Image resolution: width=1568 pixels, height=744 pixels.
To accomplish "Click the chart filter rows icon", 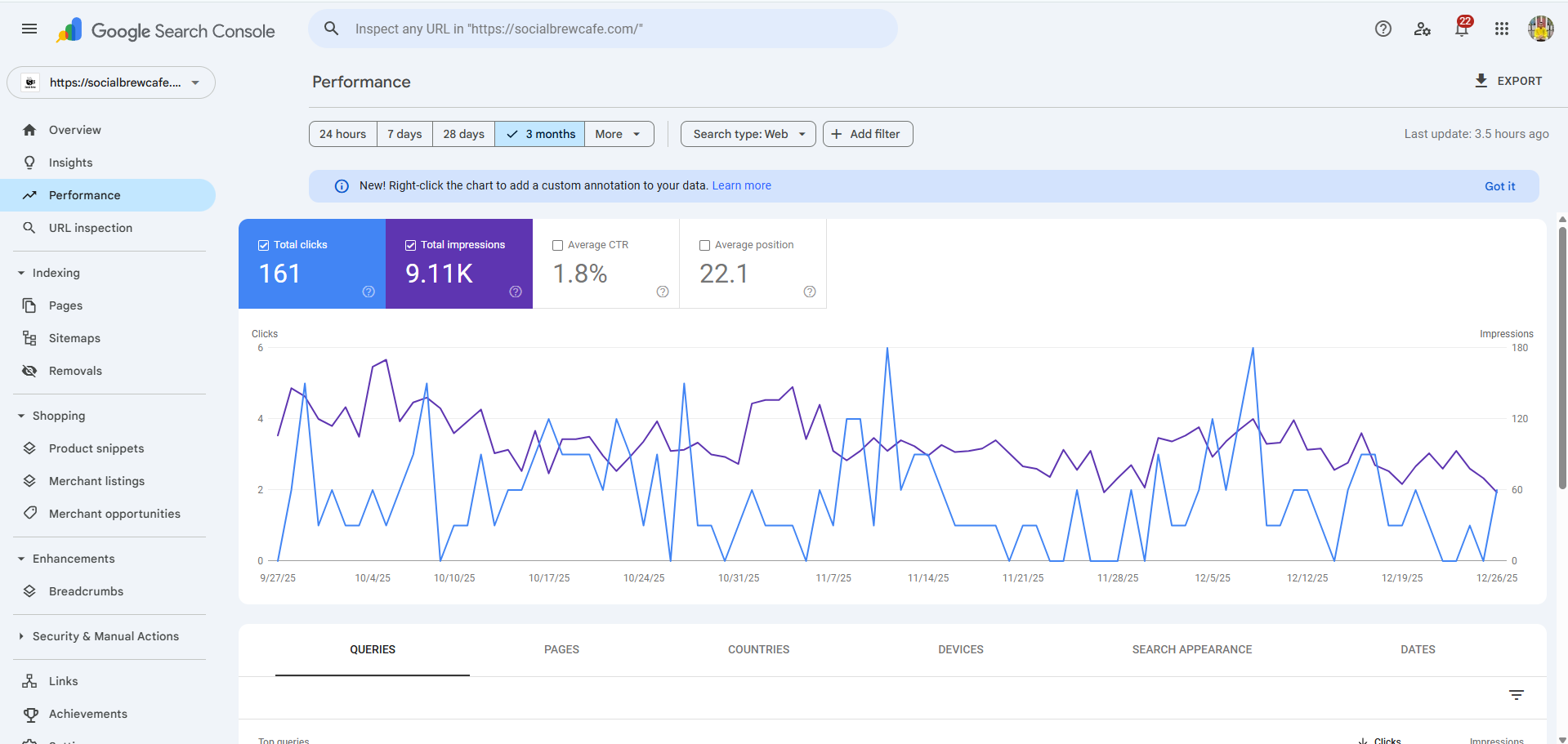I will [1516, 695].
